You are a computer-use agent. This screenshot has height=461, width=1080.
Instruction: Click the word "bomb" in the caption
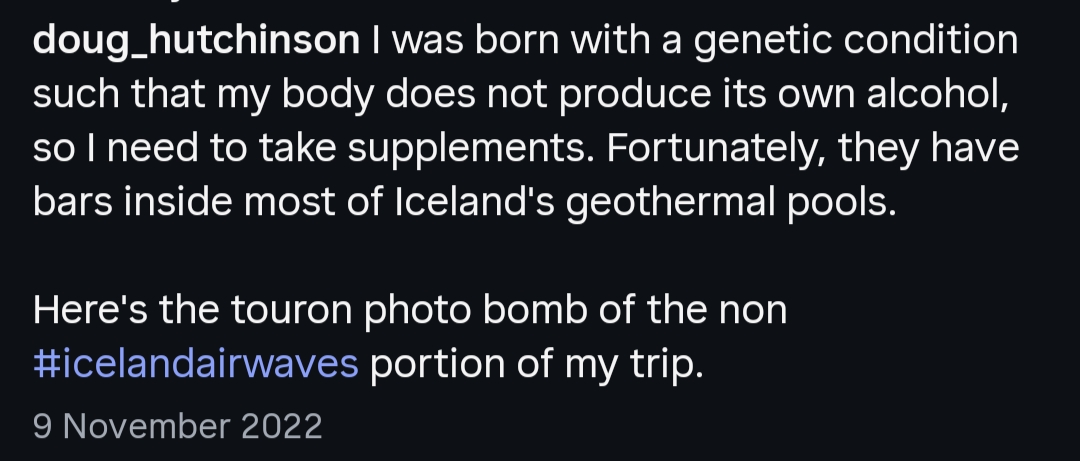pyautogui.click(x=536, y=310)
